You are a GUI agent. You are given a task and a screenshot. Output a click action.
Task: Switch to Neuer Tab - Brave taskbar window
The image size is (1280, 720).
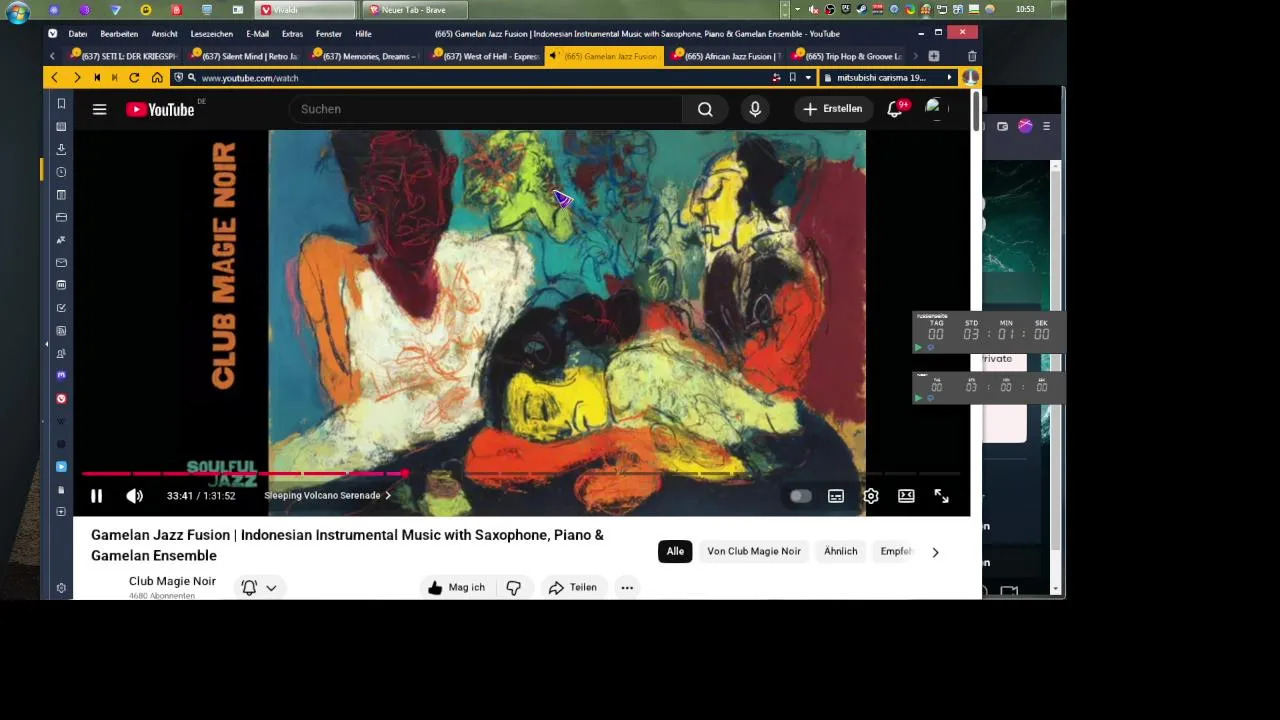pos(413,10)
